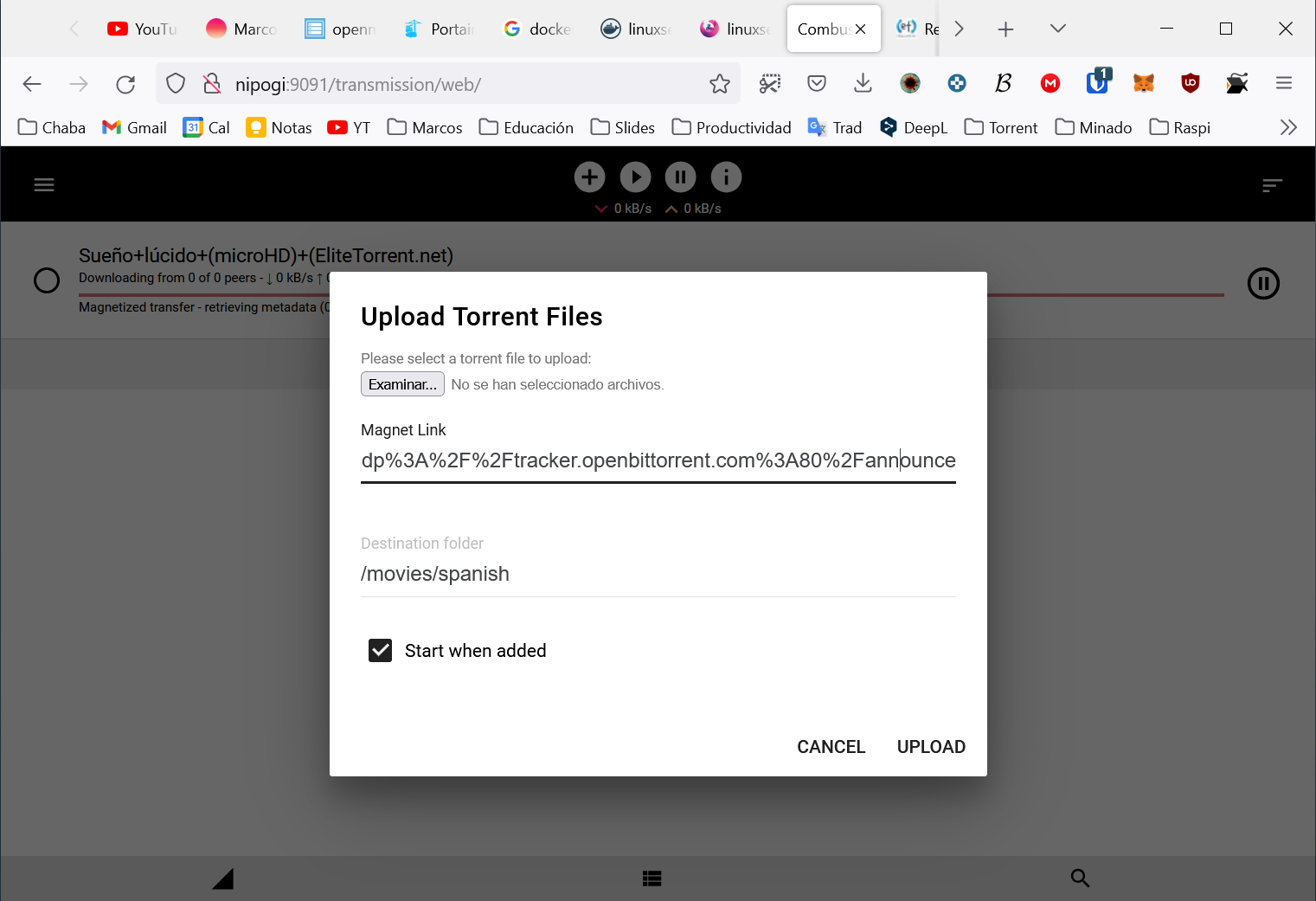Click the Destination folder input field
The width and height of the screenshot is (1316, 901).
658,574
